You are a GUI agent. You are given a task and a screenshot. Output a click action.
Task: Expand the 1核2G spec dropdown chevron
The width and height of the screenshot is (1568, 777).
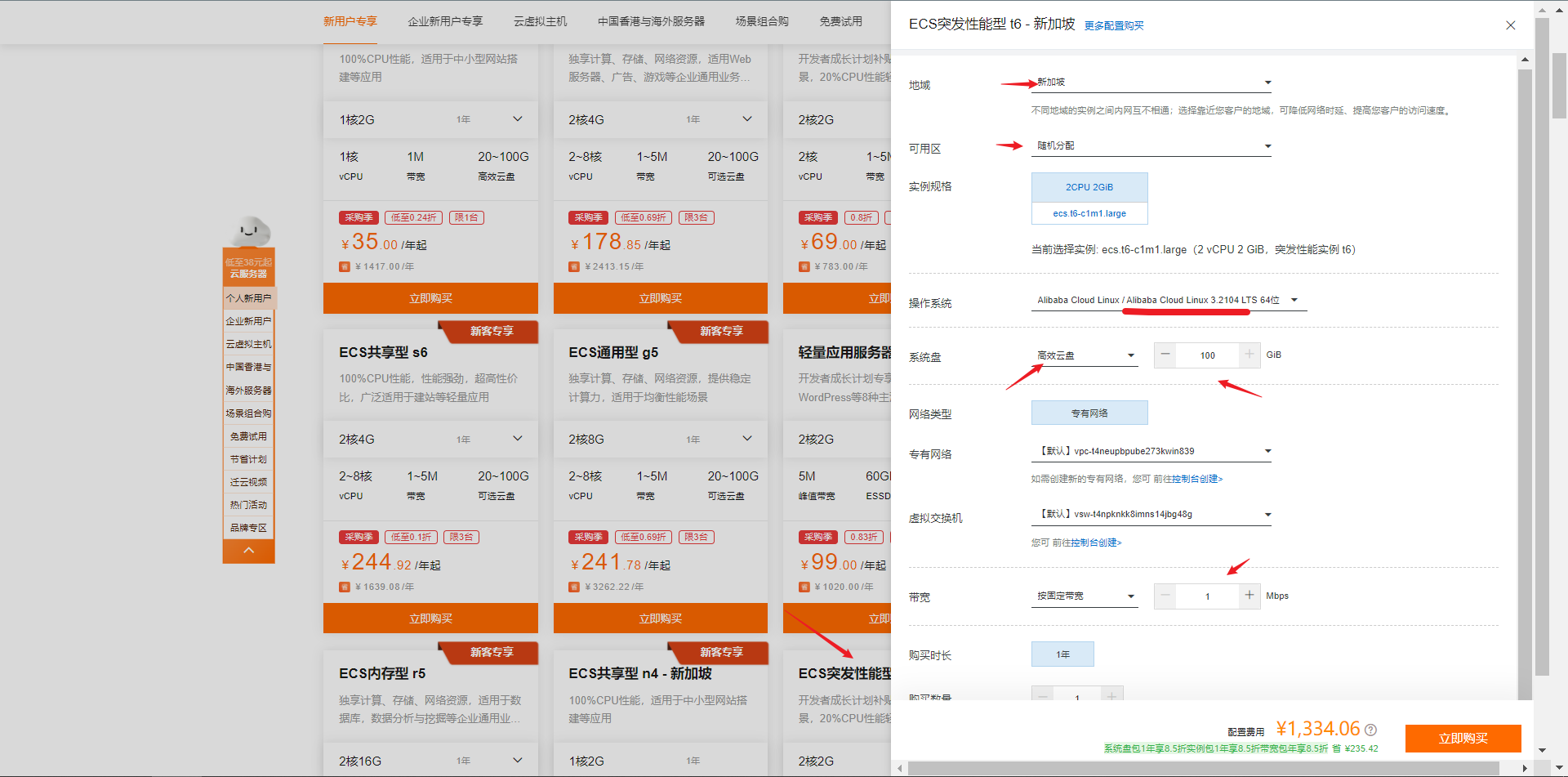click(517, 119)
